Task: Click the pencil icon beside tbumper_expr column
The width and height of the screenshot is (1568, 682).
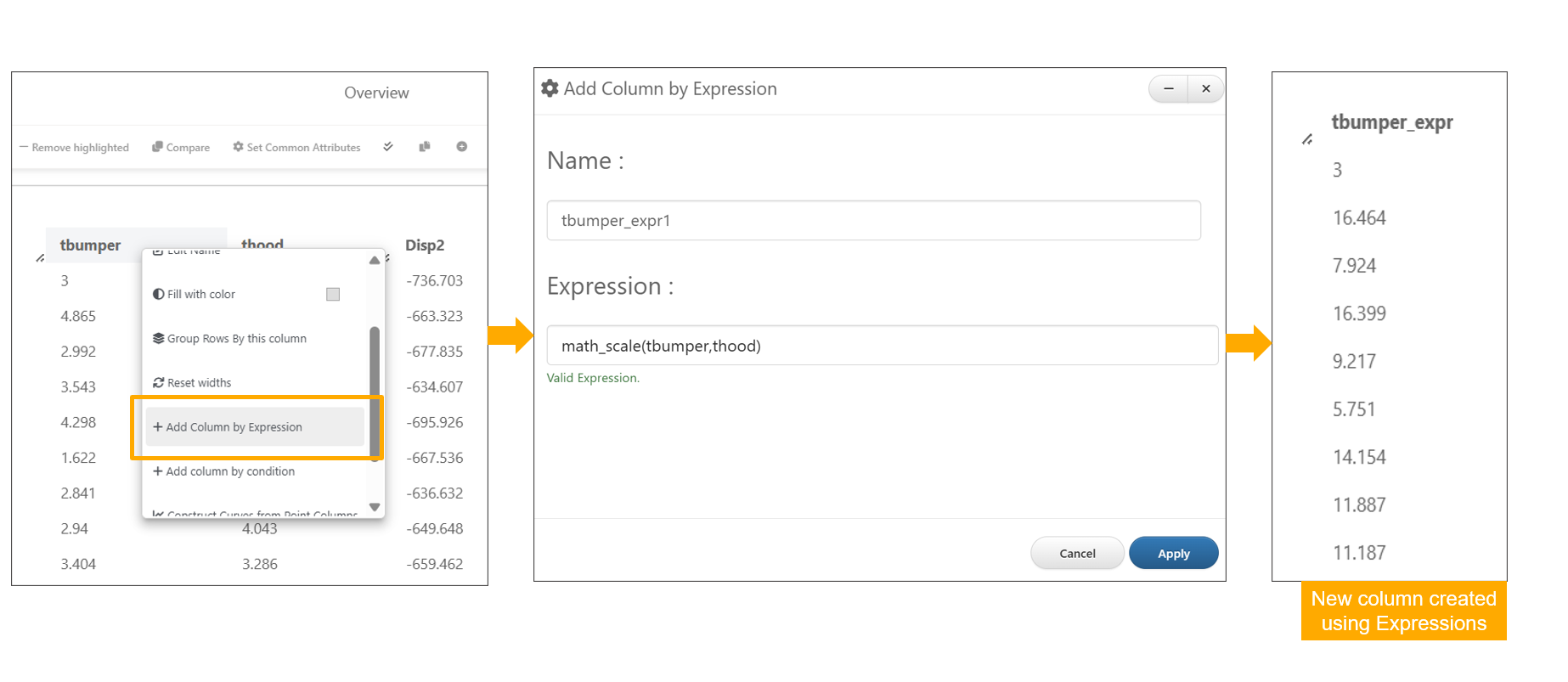Action: pos(1307,139)
